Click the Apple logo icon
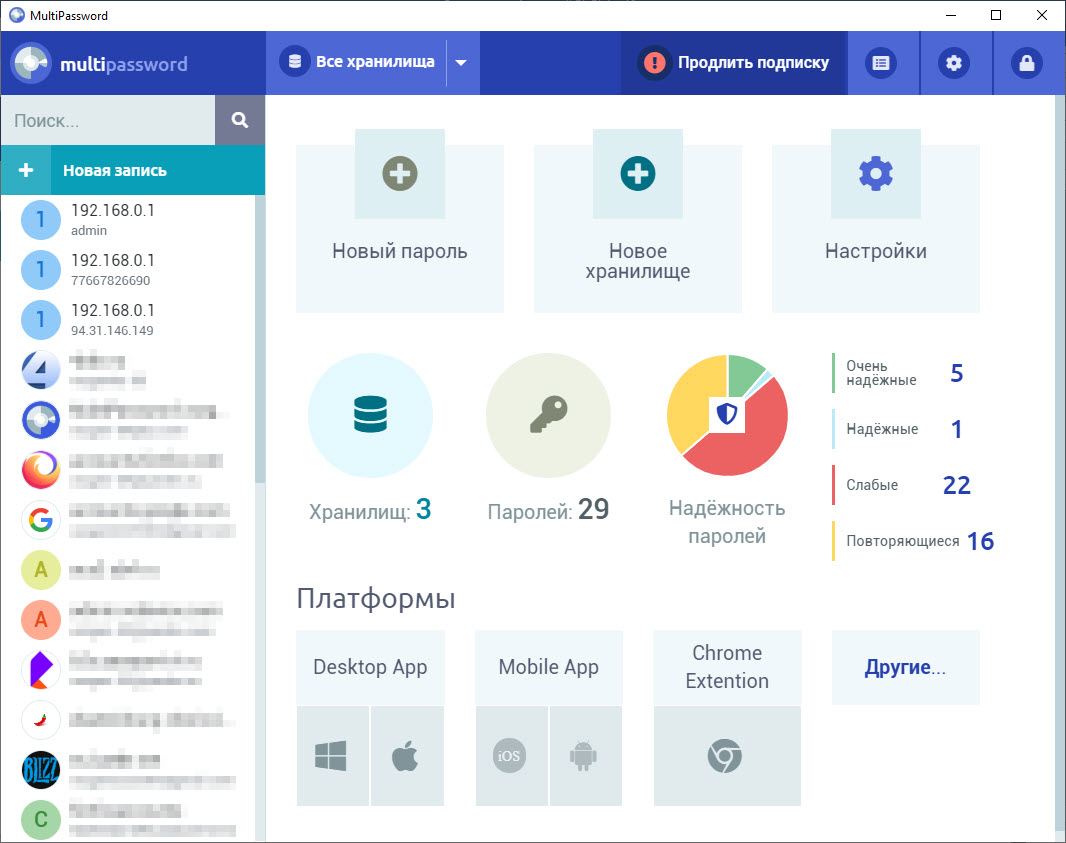 407,756
